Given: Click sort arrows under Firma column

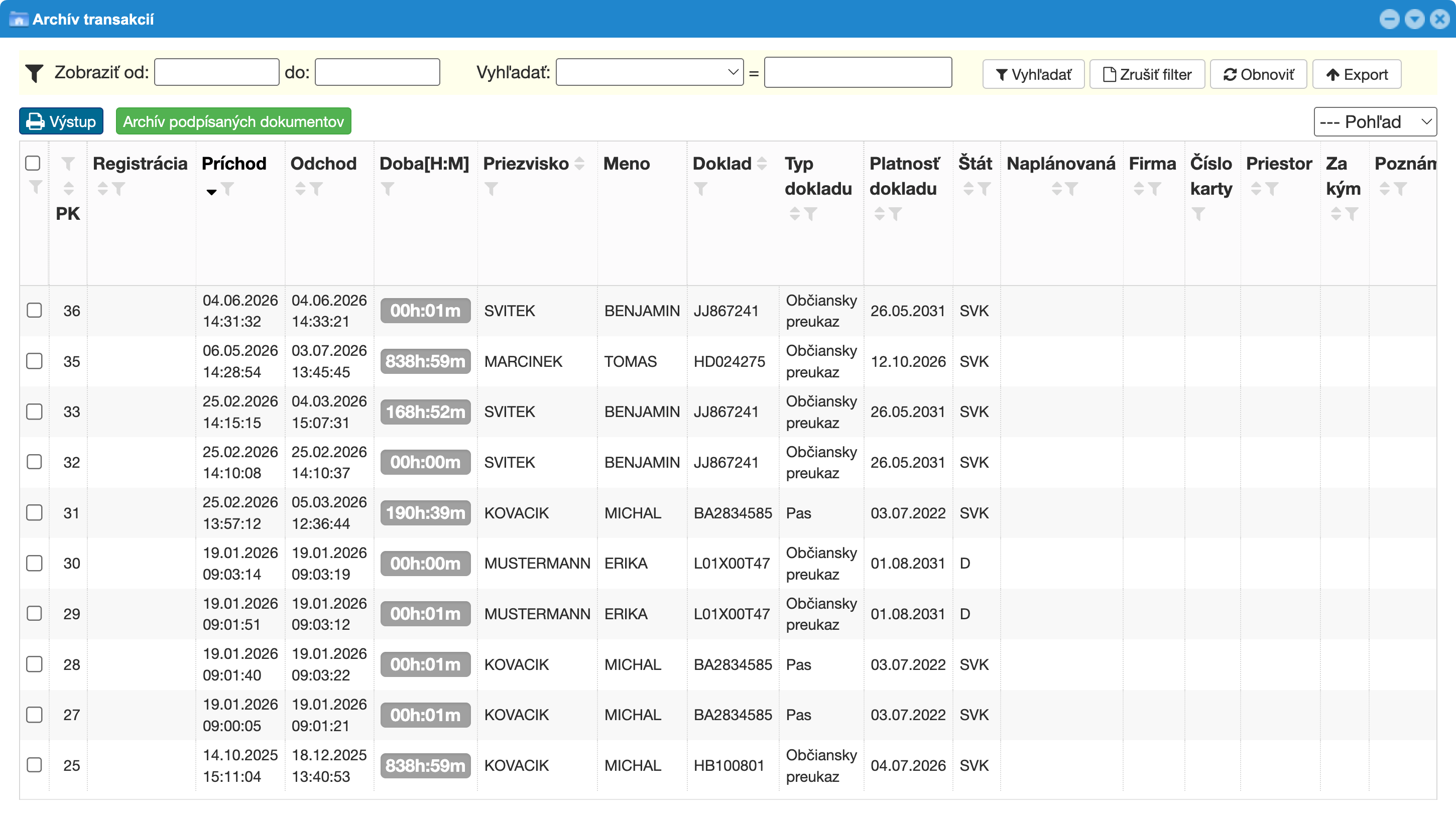Looking at the screenshot, I should [1139, 189].
